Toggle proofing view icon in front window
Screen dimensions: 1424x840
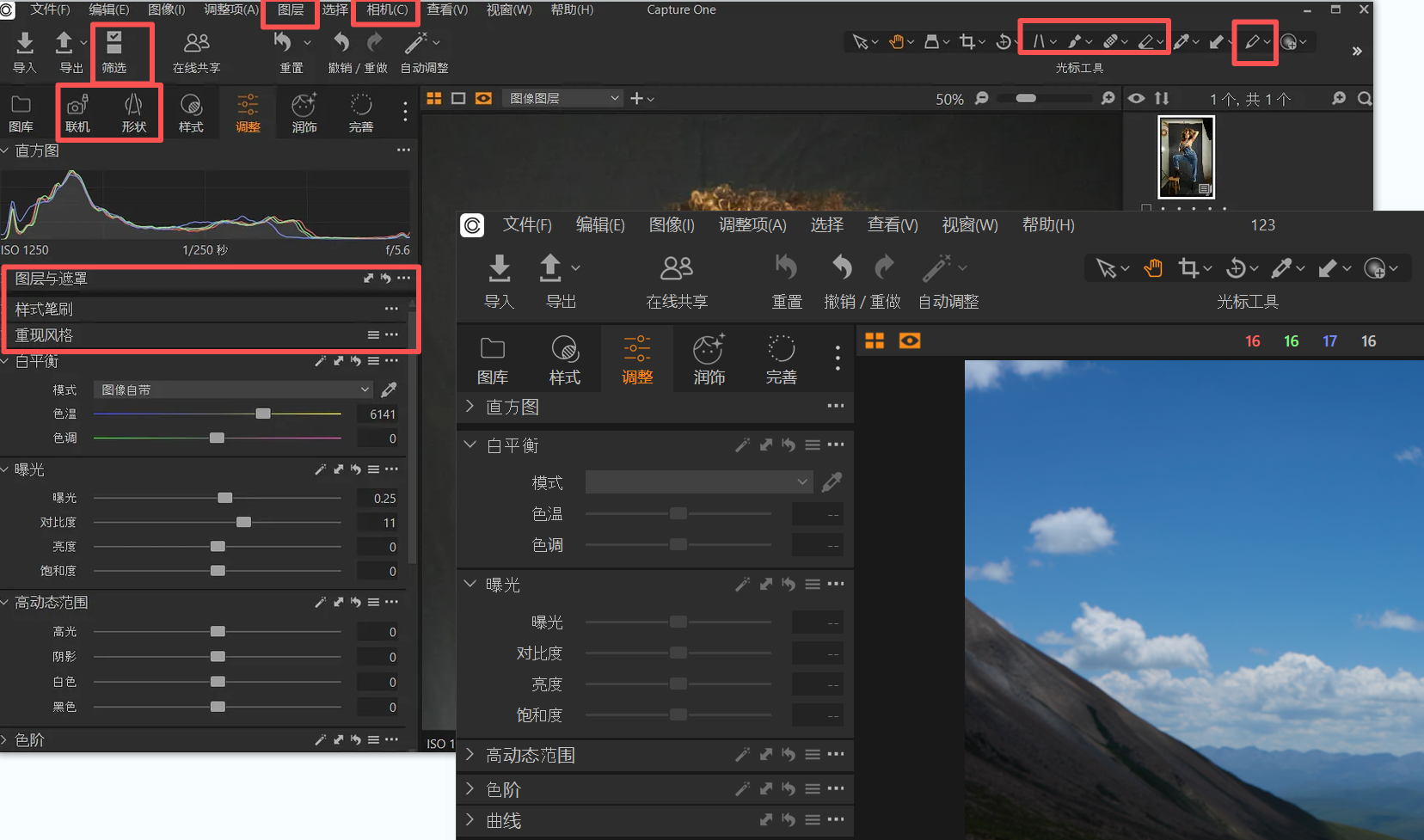pyautogui.click(x=910, y=341)
